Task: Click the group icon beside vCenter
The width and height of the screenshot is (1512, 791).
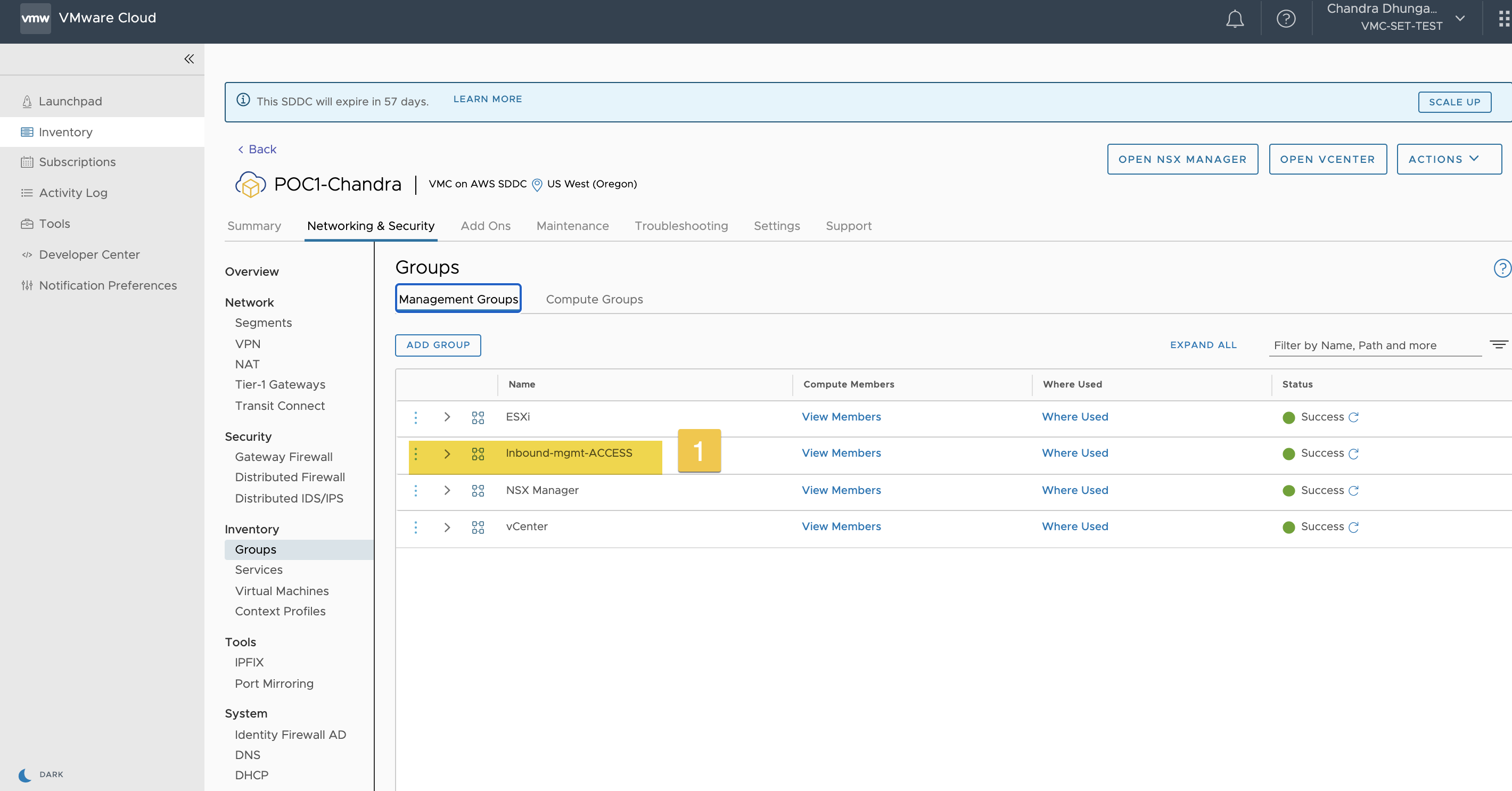Action: coord(478,527)
